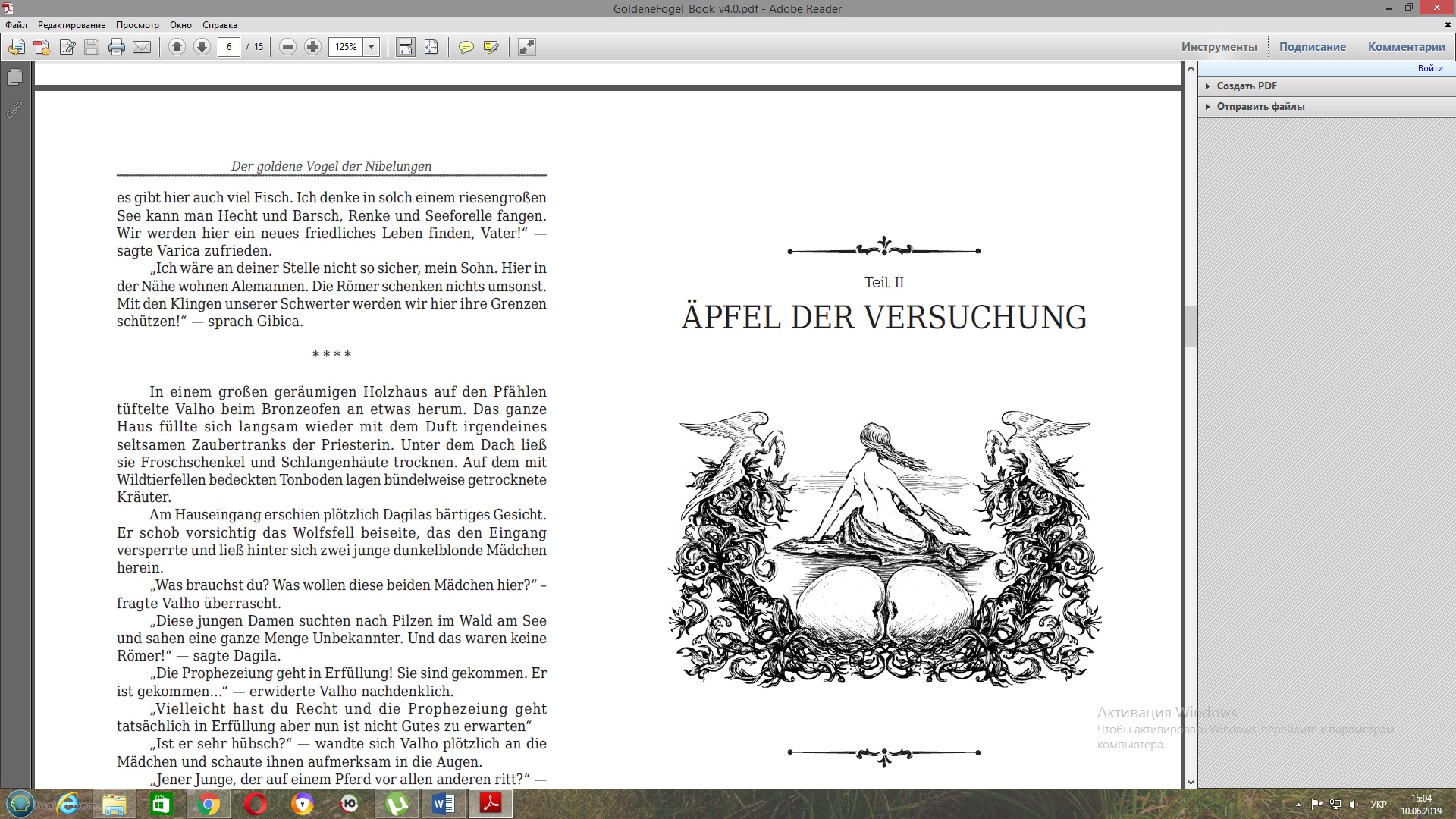Viewport: 1456px width, 819px height.
Task: Add a sticky note comment
Action: pyautogui.click(x=466, y=47)
